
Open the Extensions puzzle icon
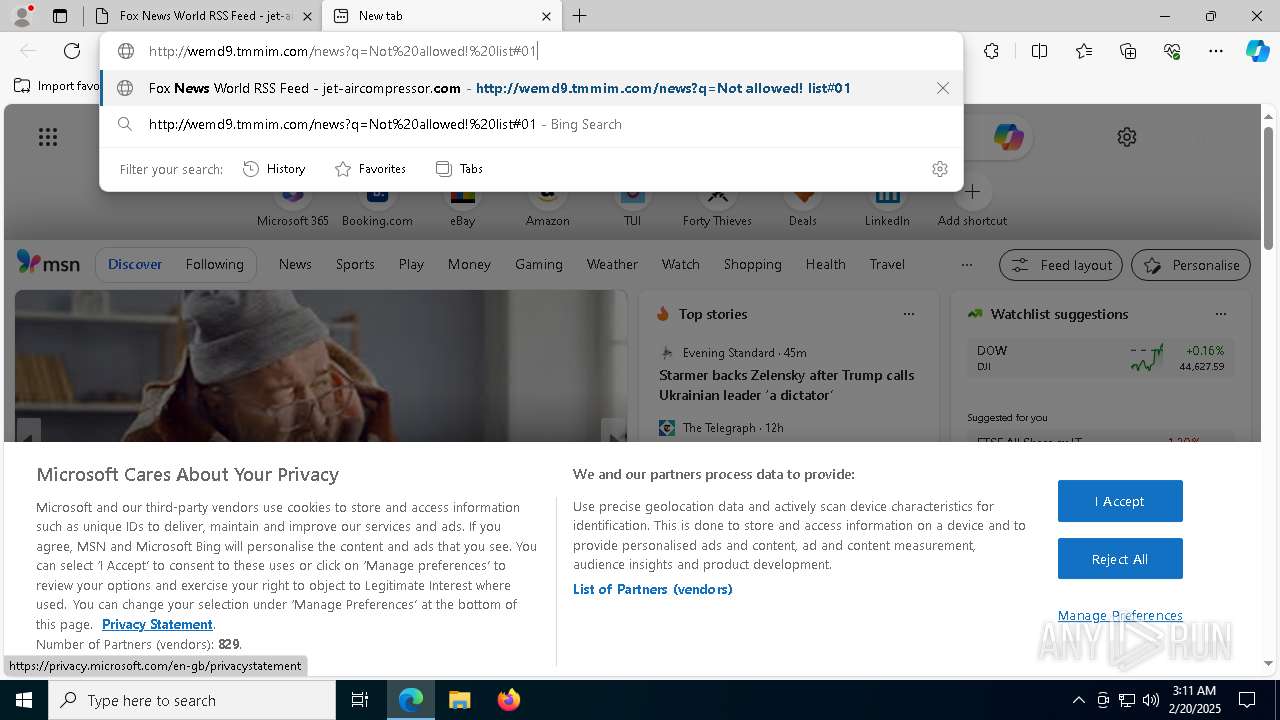(991, 51)
